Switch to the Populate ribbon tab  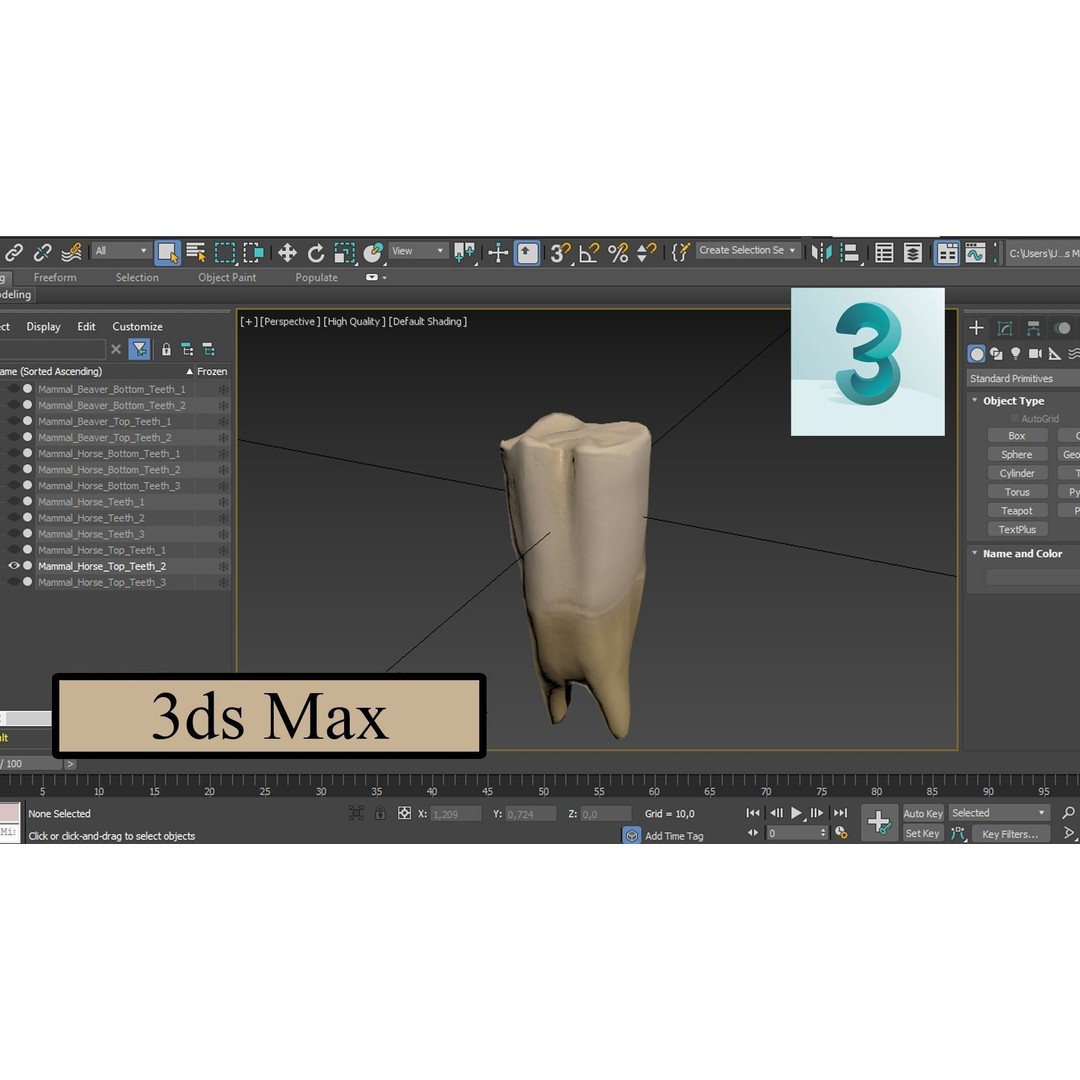tap(317, 278)
